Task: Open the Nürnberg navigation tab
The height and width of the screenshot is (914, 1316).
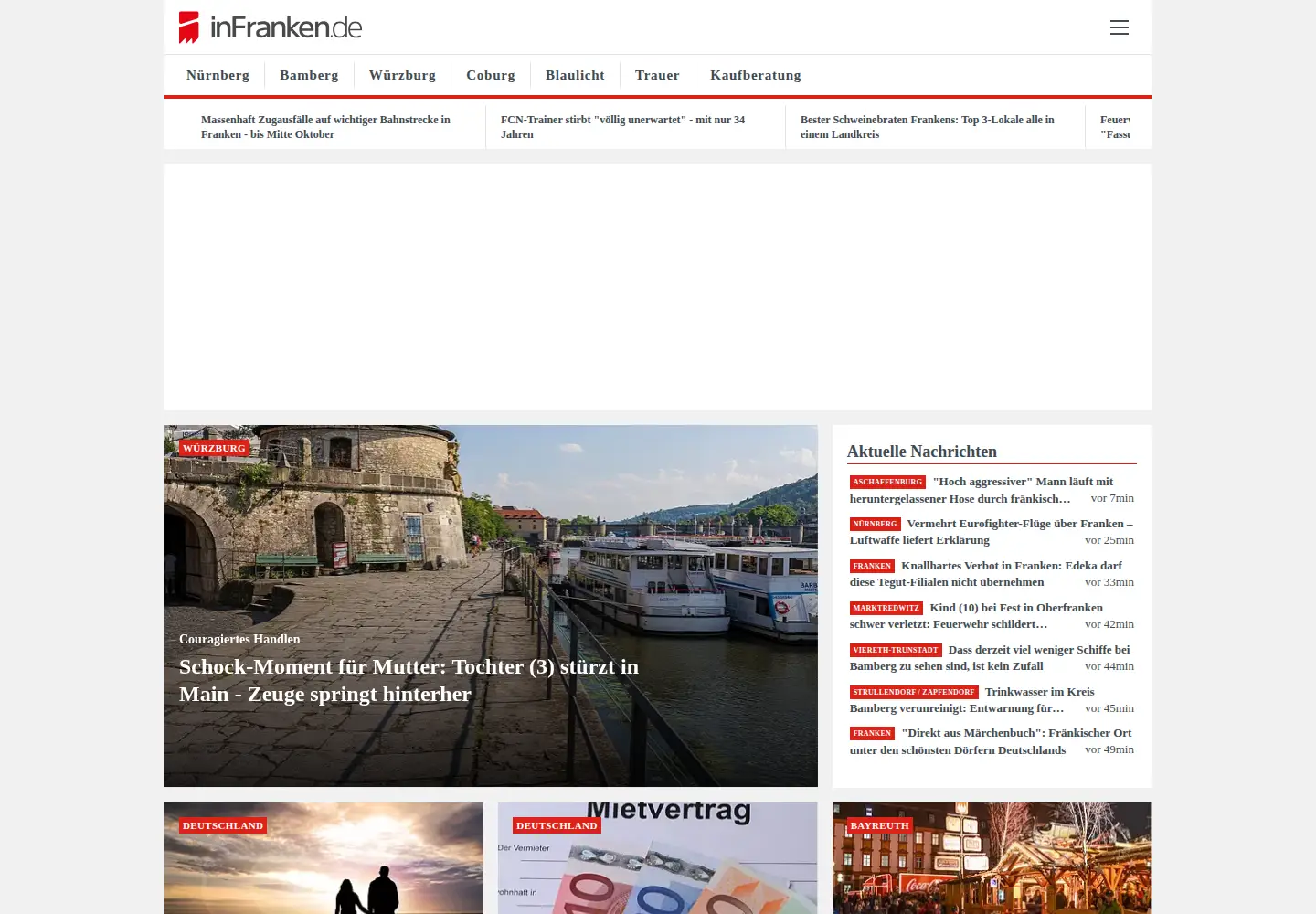Action: (218, 75)
